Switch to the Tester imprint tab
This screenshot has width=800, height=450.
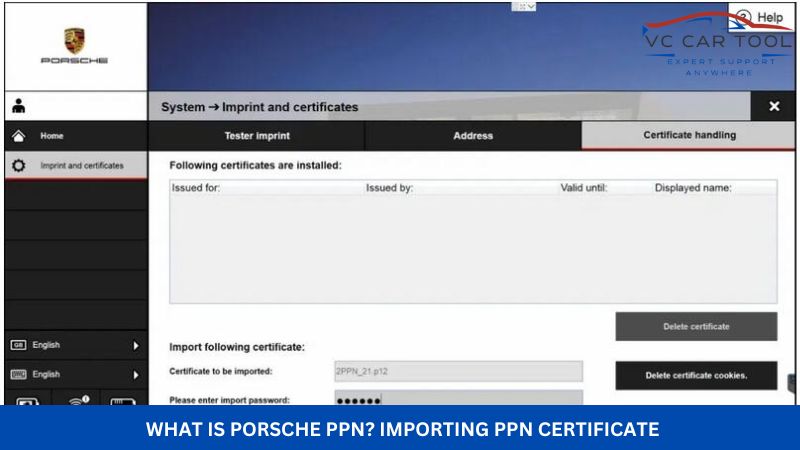coord(257,136)
